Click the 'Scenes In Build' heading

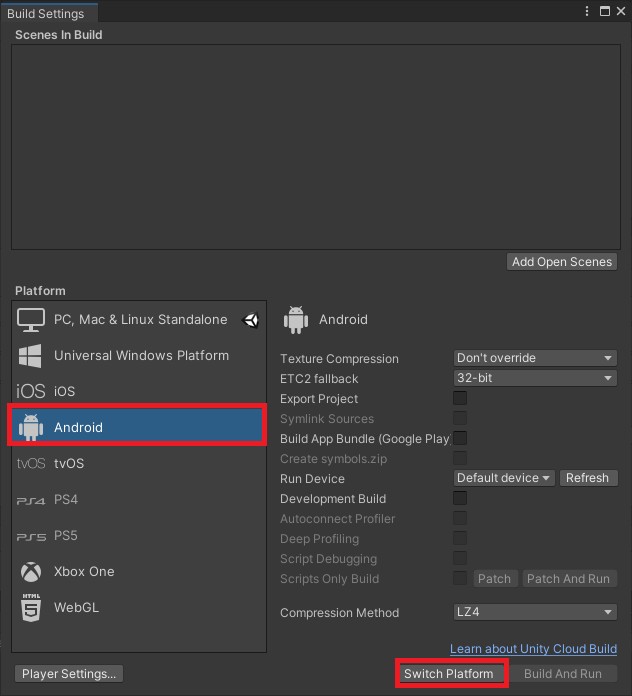point(59,35)
